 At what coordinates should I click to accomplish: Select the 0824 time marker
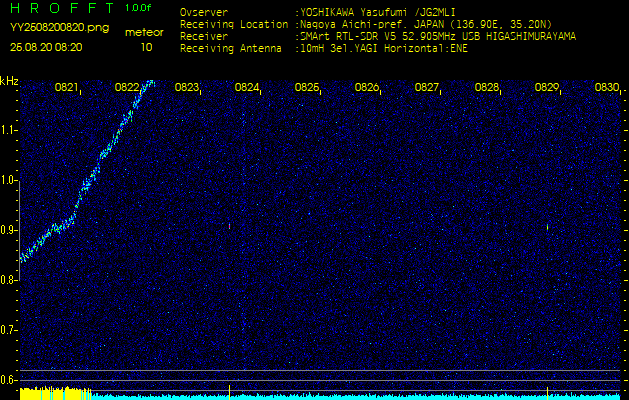pos(247,87)
